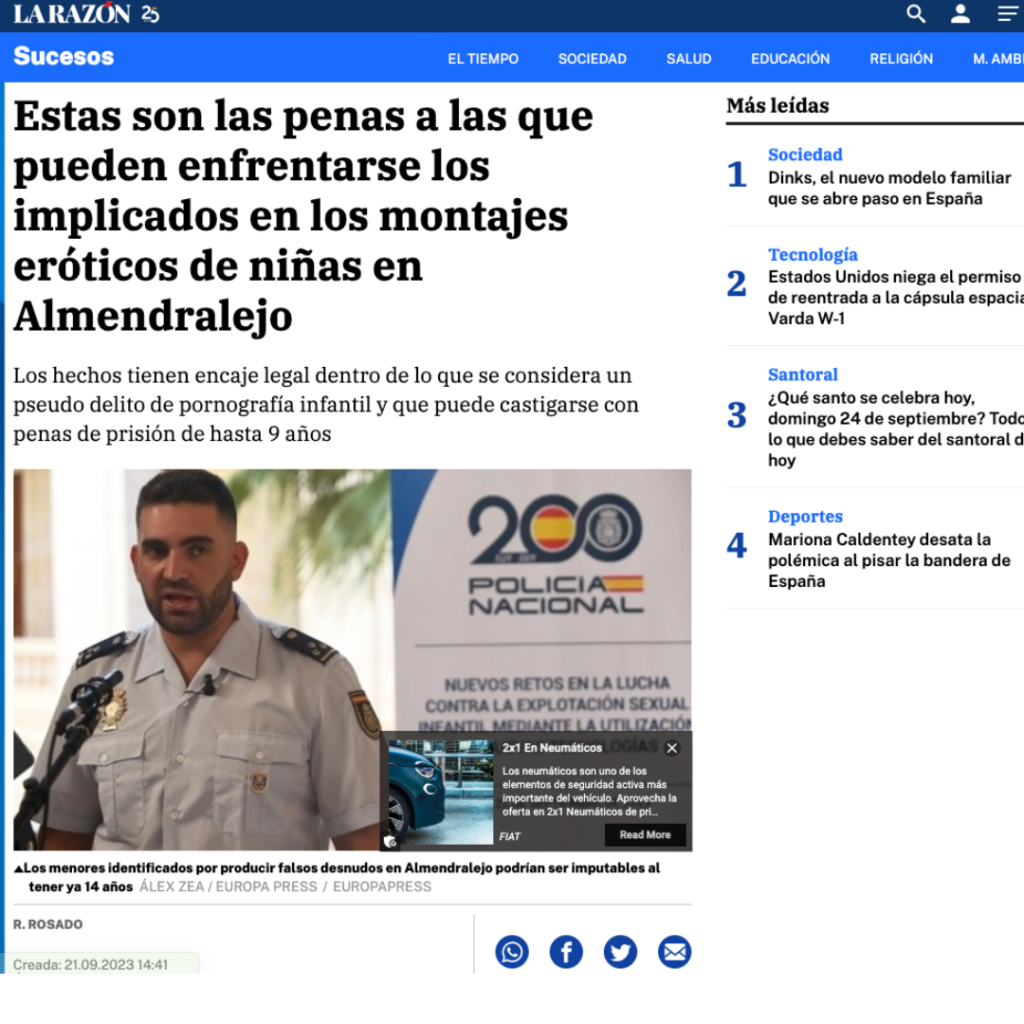Image resolution: width=1024 pixels, height=1024 pixels.
Task: Go to El Tiempo section
Action: click(483, 59)
